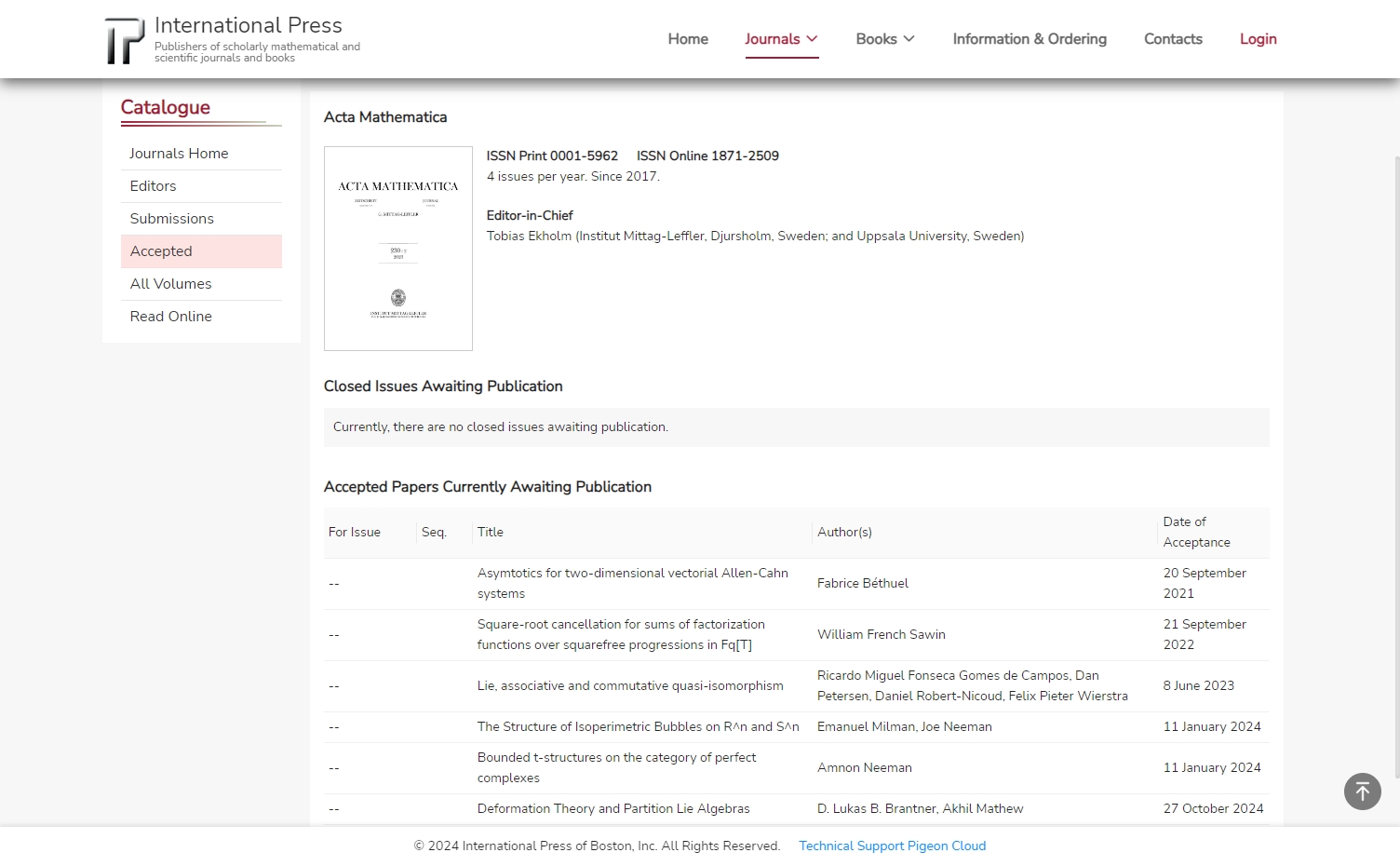
Task: Click the scroll-to-top arrow button
Action: click(x=1363, y=792)
